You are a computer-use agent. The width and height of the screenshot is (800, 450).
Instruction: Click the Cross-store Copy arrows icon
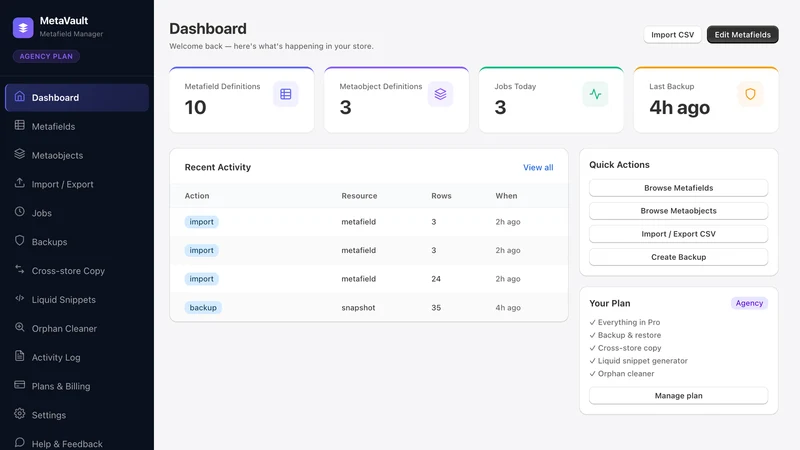(19, 269)
